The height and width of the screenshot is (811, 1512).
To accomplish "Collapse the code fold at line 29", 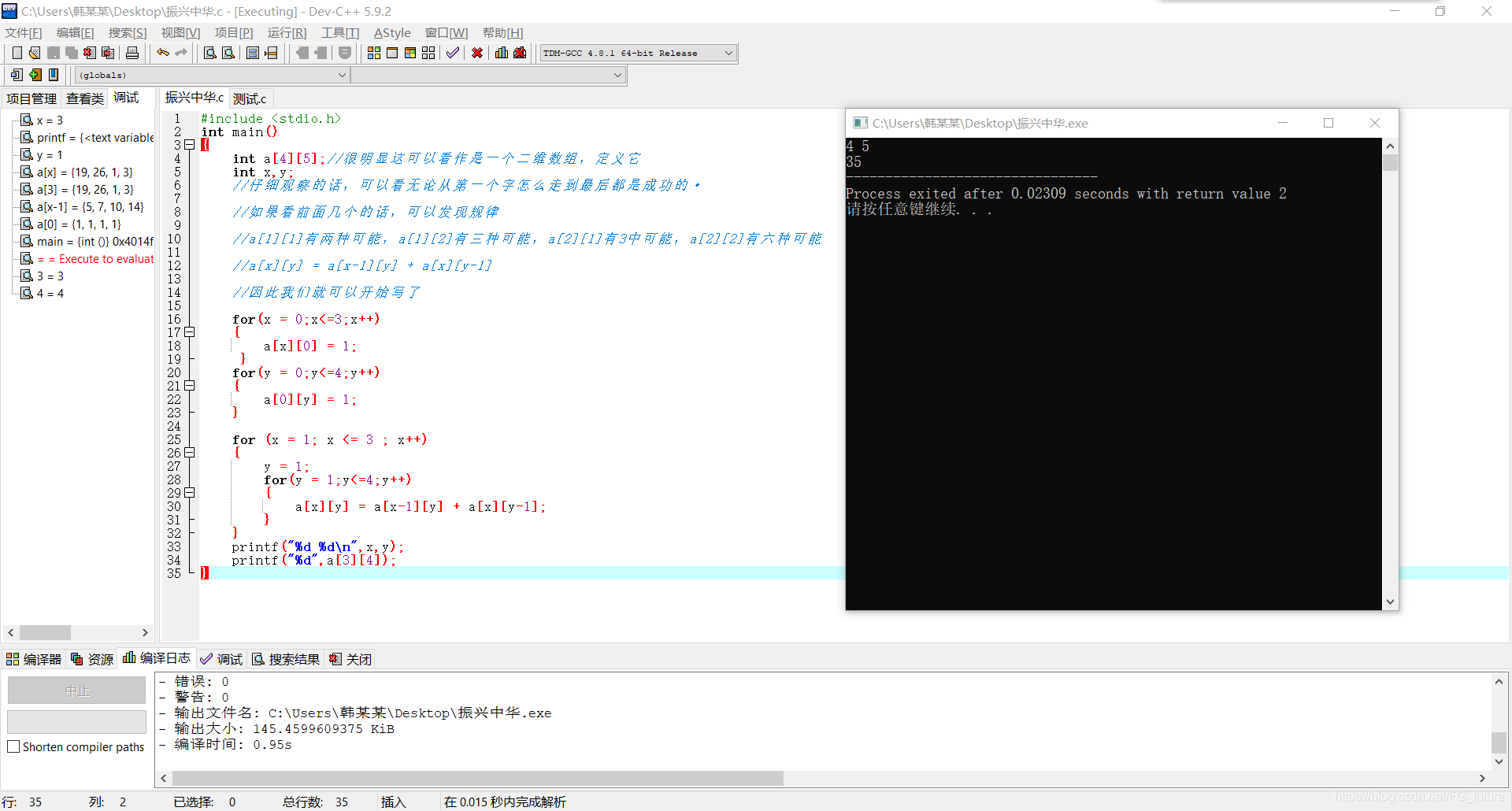I will click(190, 493).
